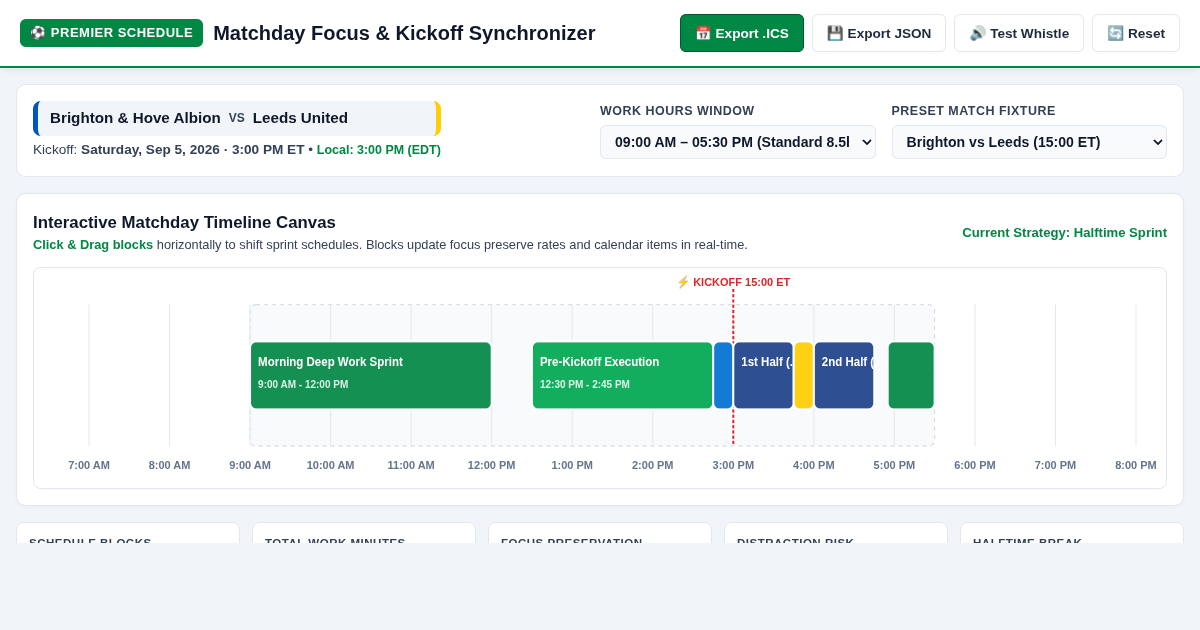This screenshot has width=1200, height=630.
Task: Open the Work Hours Window dropdown
Action: 738,142
